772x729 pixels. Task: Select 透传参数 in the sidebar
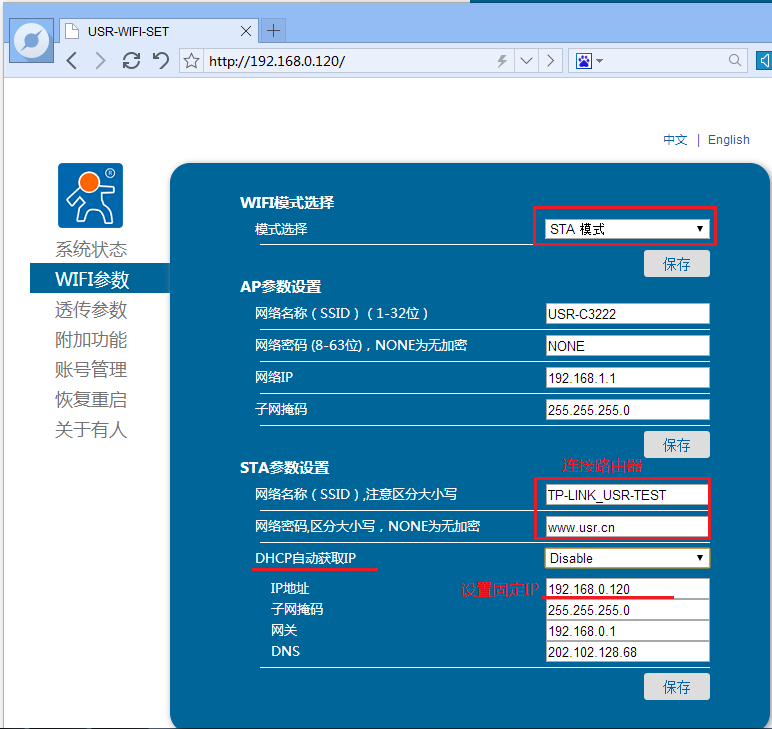point(91,310)
